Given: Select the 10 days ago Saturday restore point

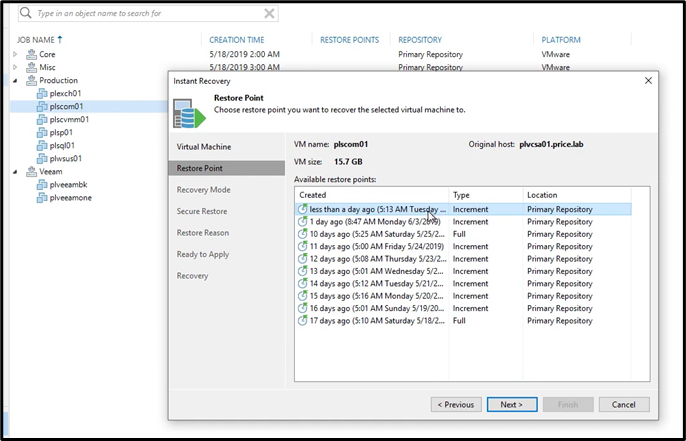Looking at the screenshot, I should (x=463, y=234).
